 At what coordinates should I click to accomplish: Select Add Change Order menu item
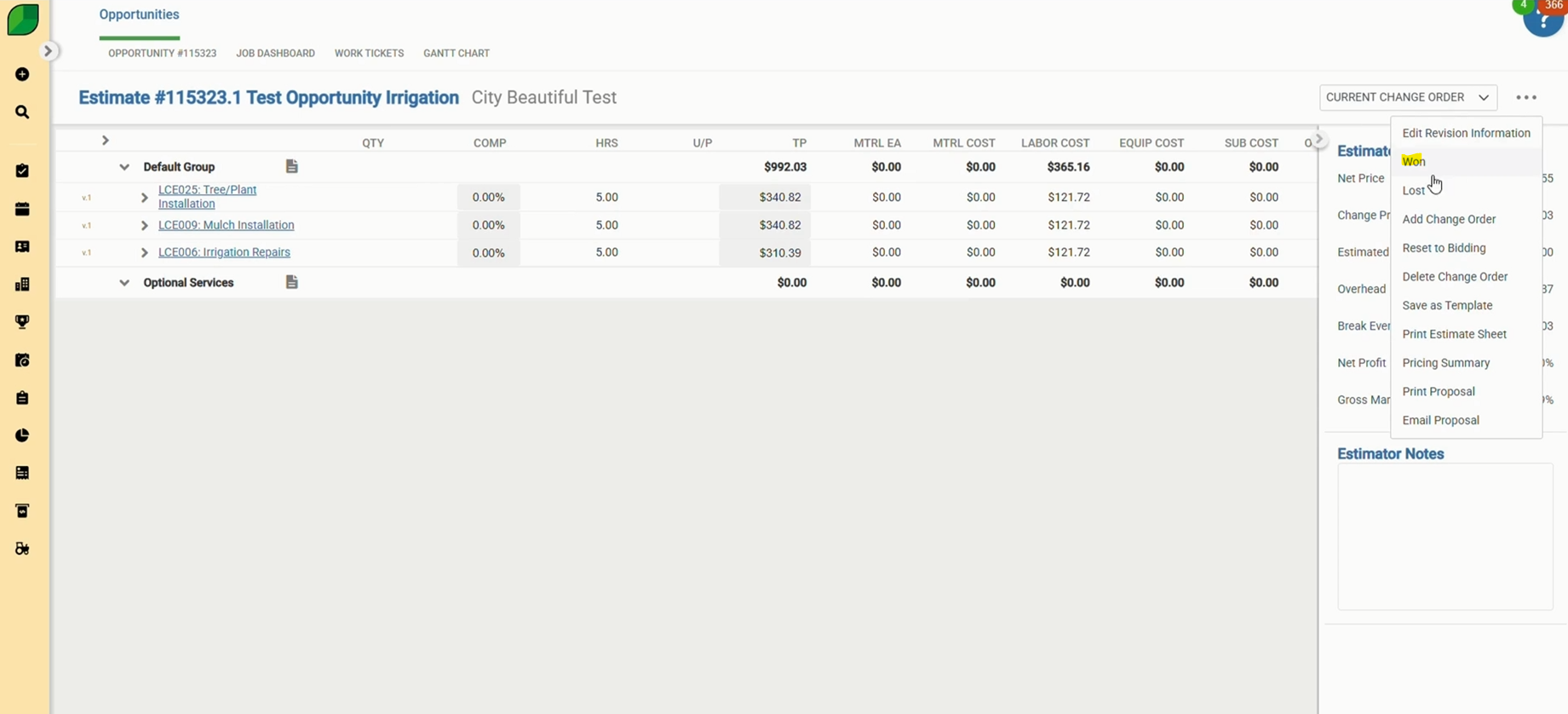(1466, 219)
